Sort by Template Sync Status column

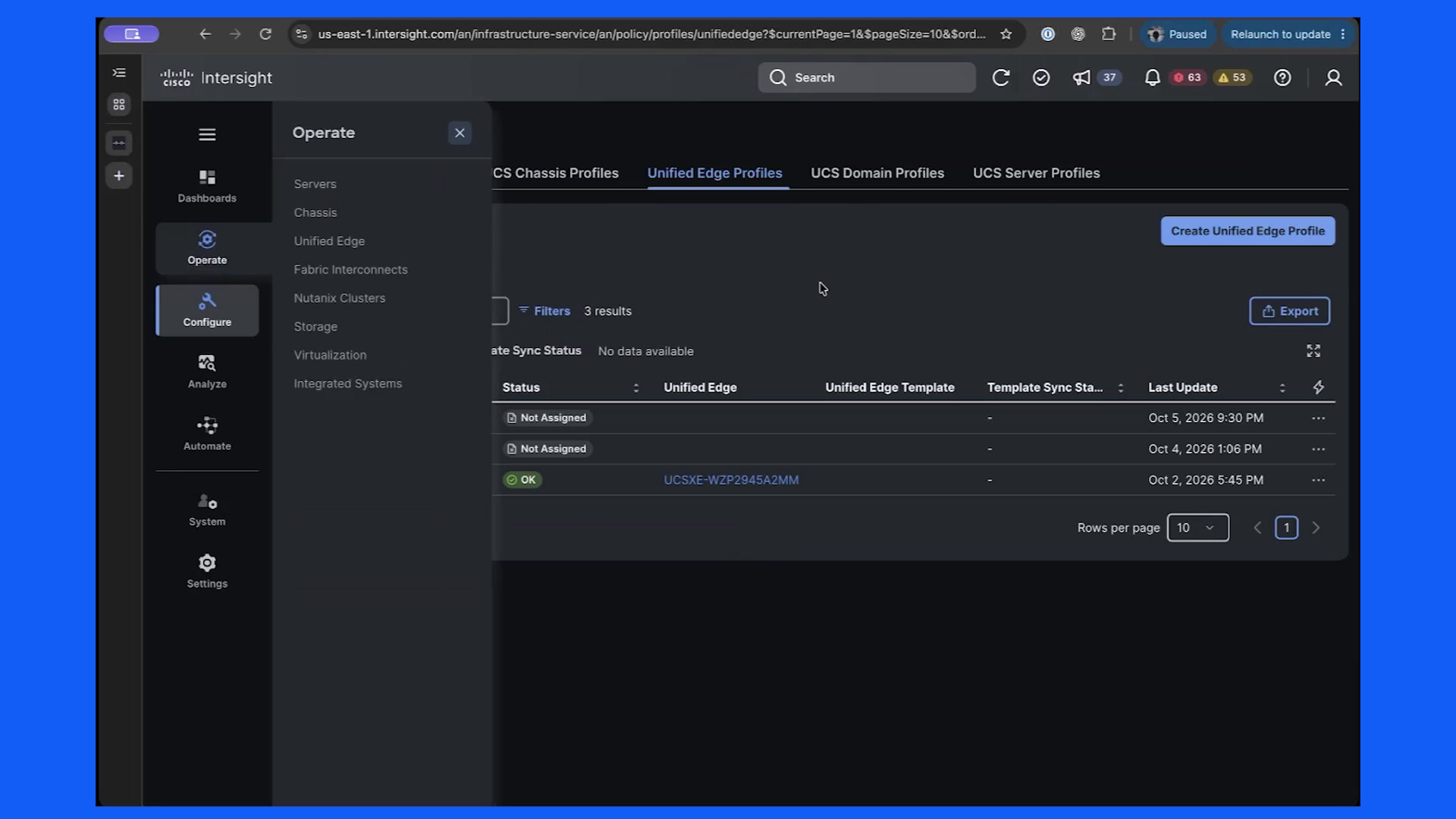[1121, 388]
